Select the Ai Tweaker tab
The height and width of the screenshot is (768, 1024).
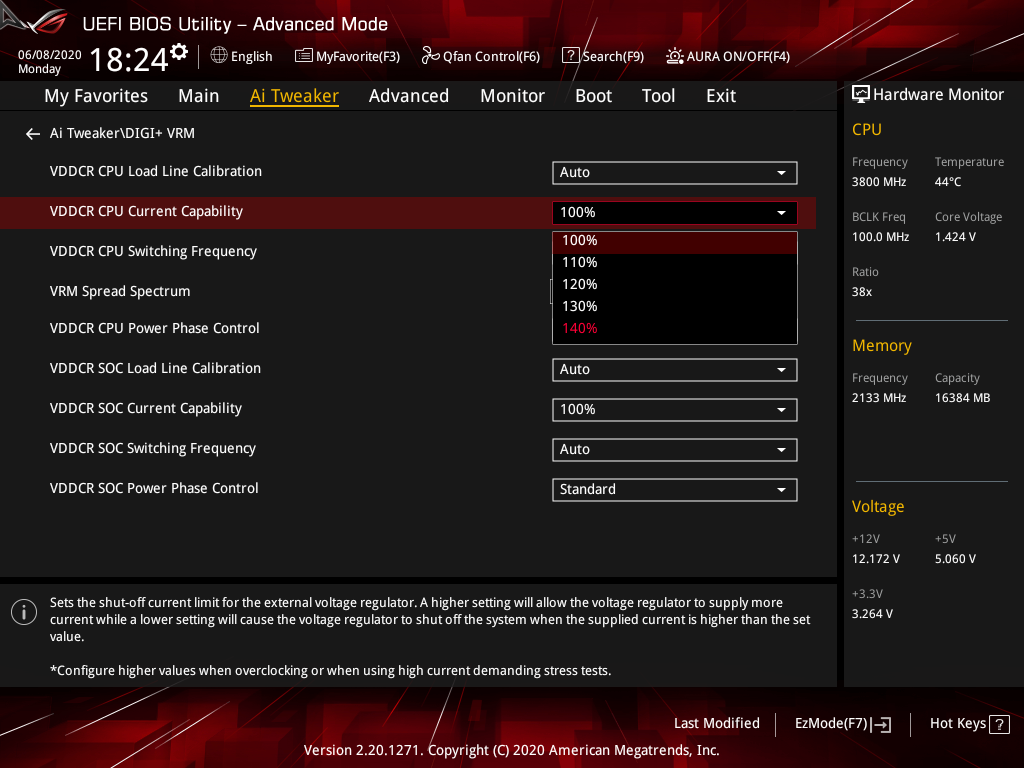click(x=294, y=96)
